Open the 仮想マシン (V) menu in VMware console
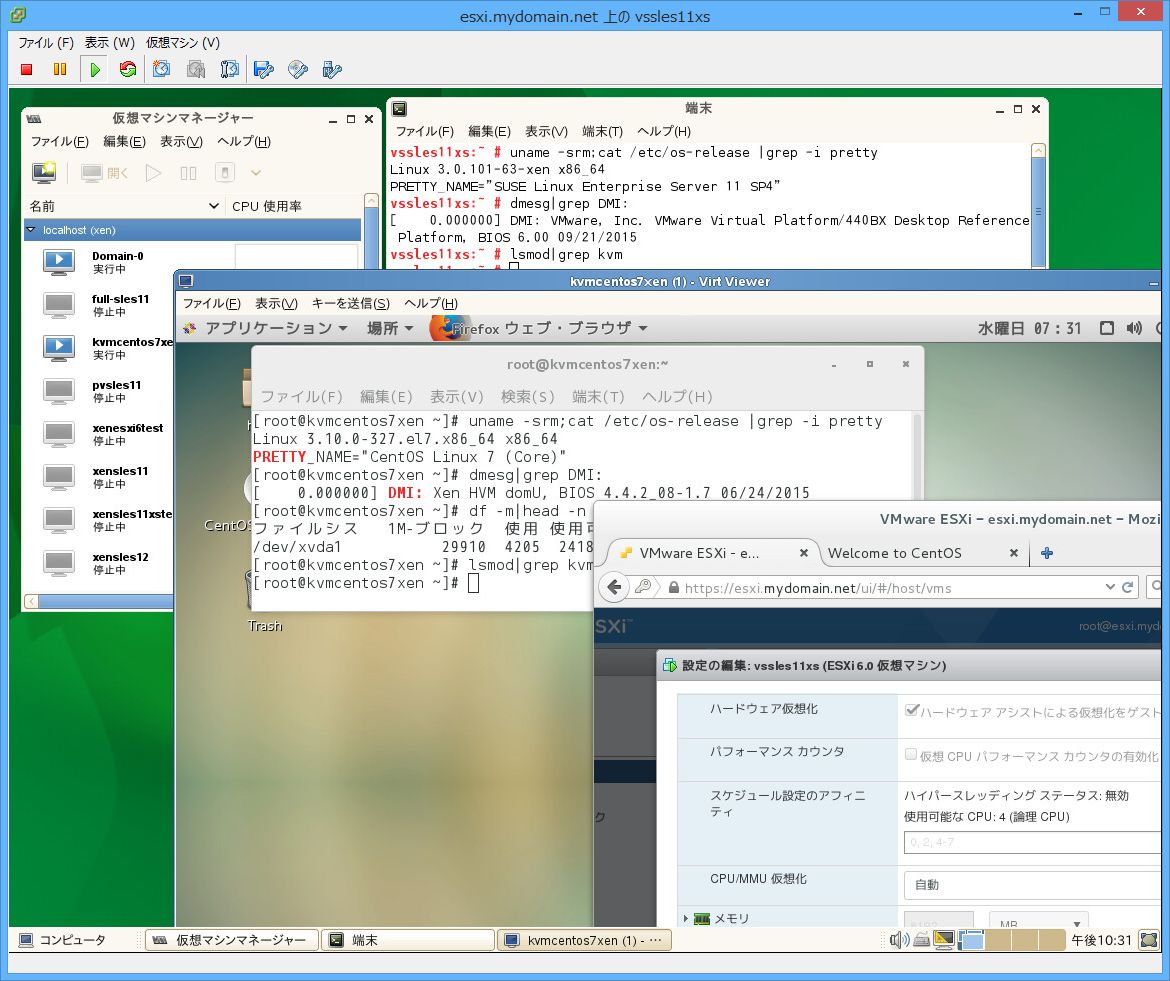 [183, 43]
